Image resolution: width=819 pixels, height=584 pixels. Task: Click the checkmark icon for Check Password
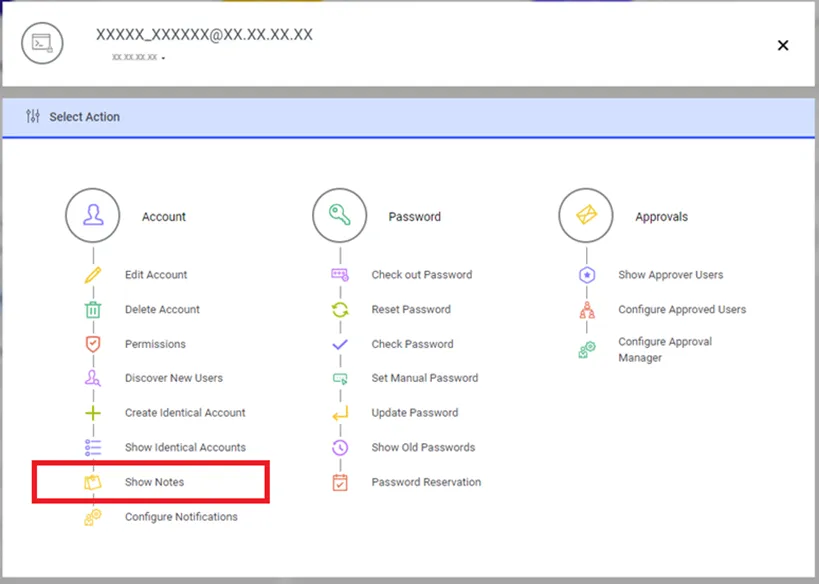(x=340, y=344)
